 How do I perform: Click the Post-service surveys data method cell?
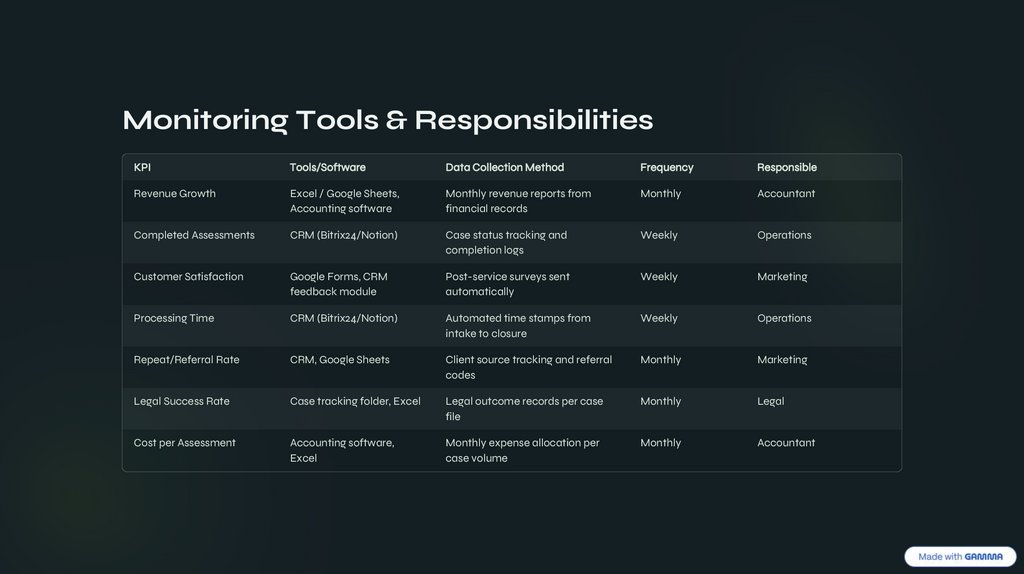click(507, 284)
